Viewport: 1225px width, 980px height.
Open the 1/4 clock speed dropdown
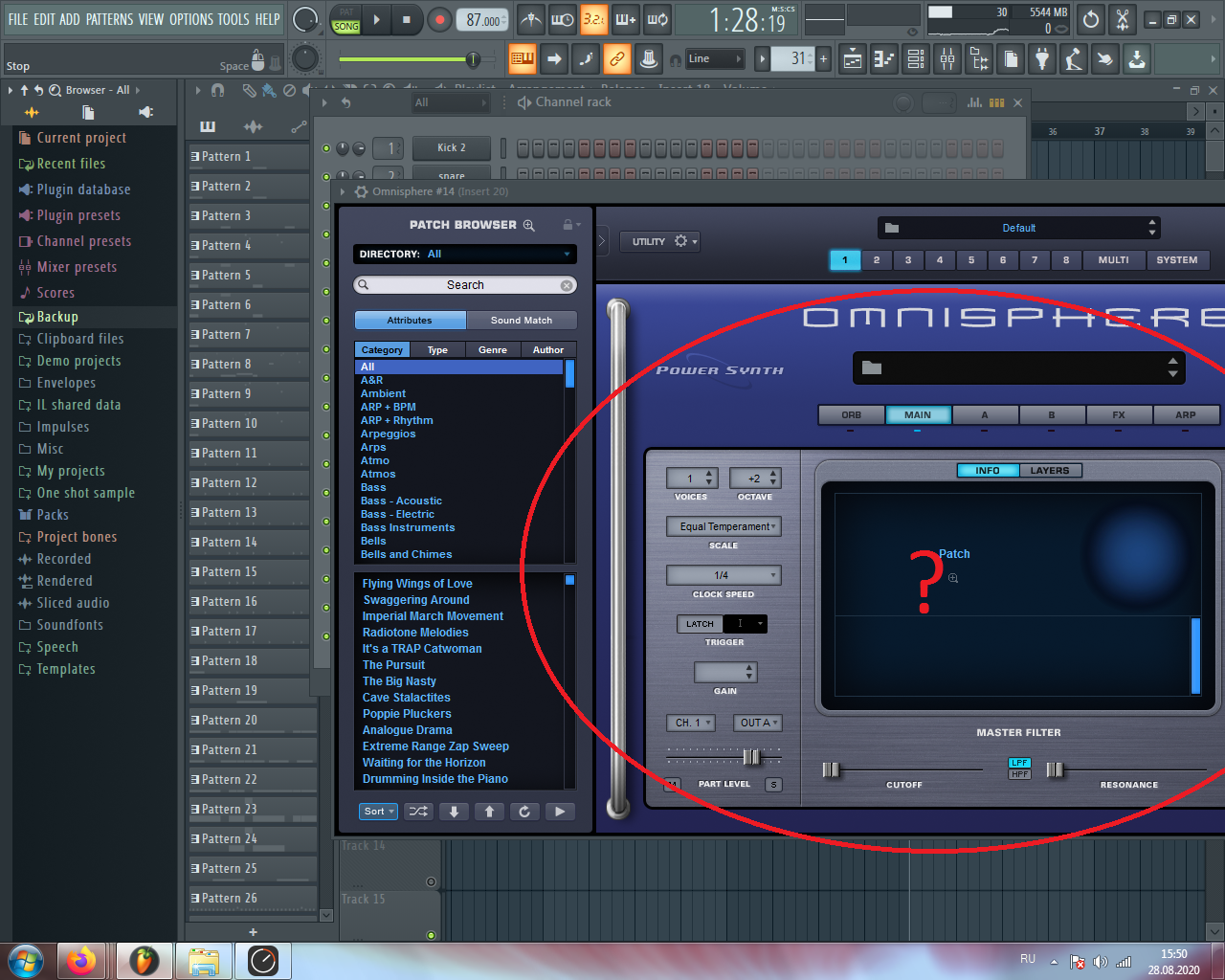(x=724, y=575)
